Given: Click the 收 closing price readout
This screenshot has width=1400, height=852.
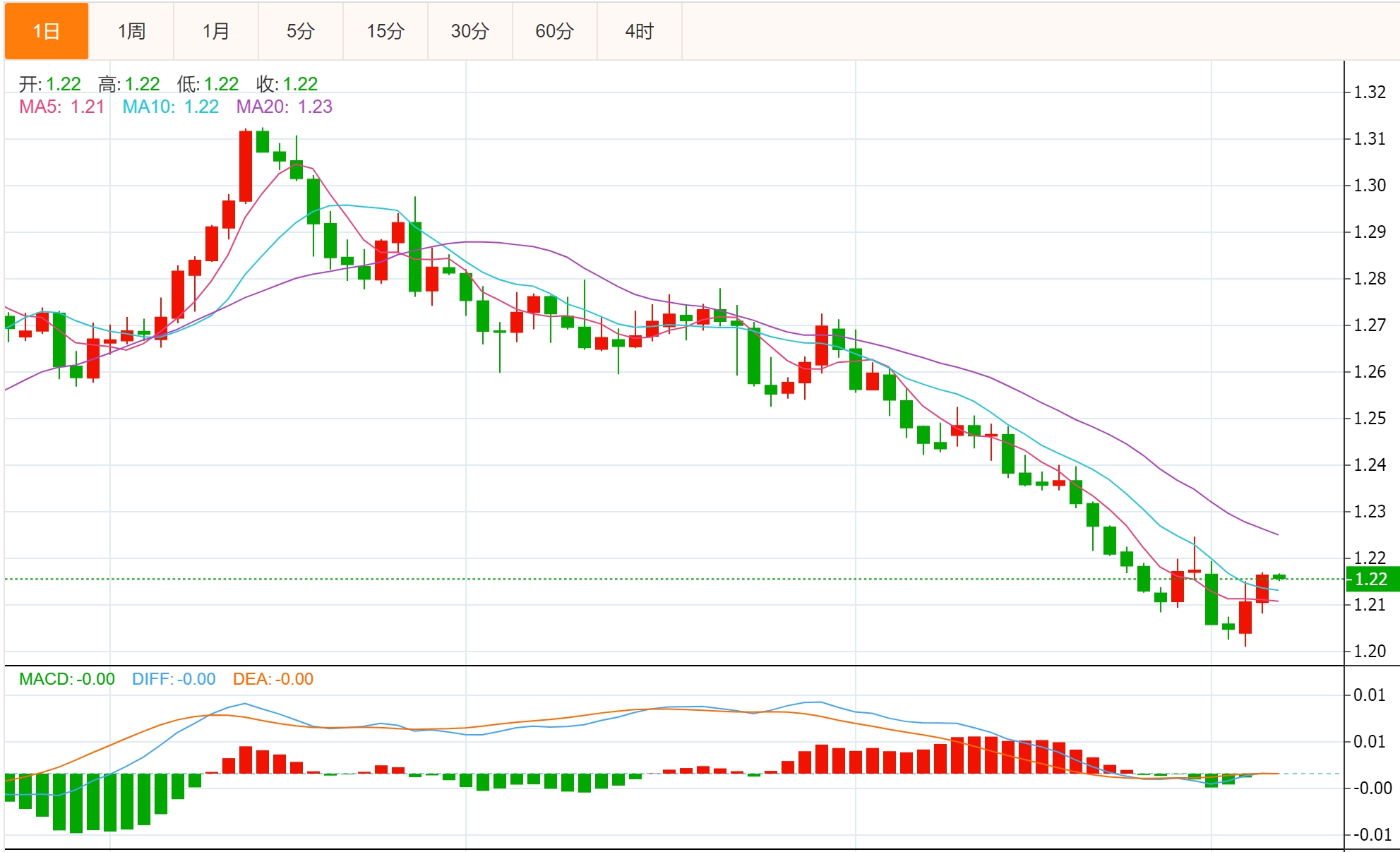Looking at the screenshot, I should 287,84.
